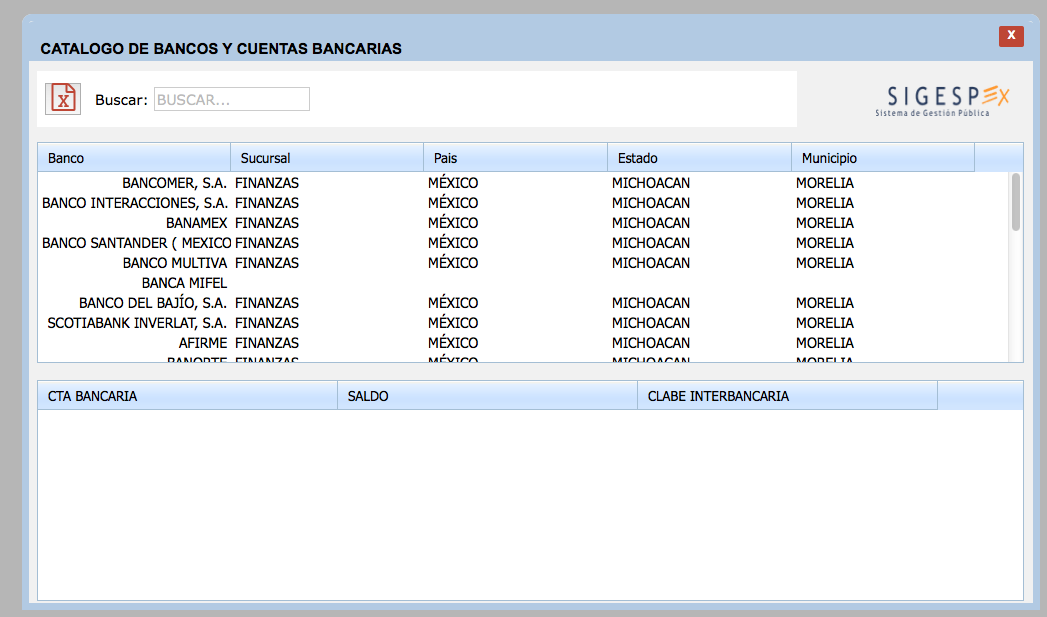Click the bank list vertical scrollbar thumb

click(x=1016, y=202)
